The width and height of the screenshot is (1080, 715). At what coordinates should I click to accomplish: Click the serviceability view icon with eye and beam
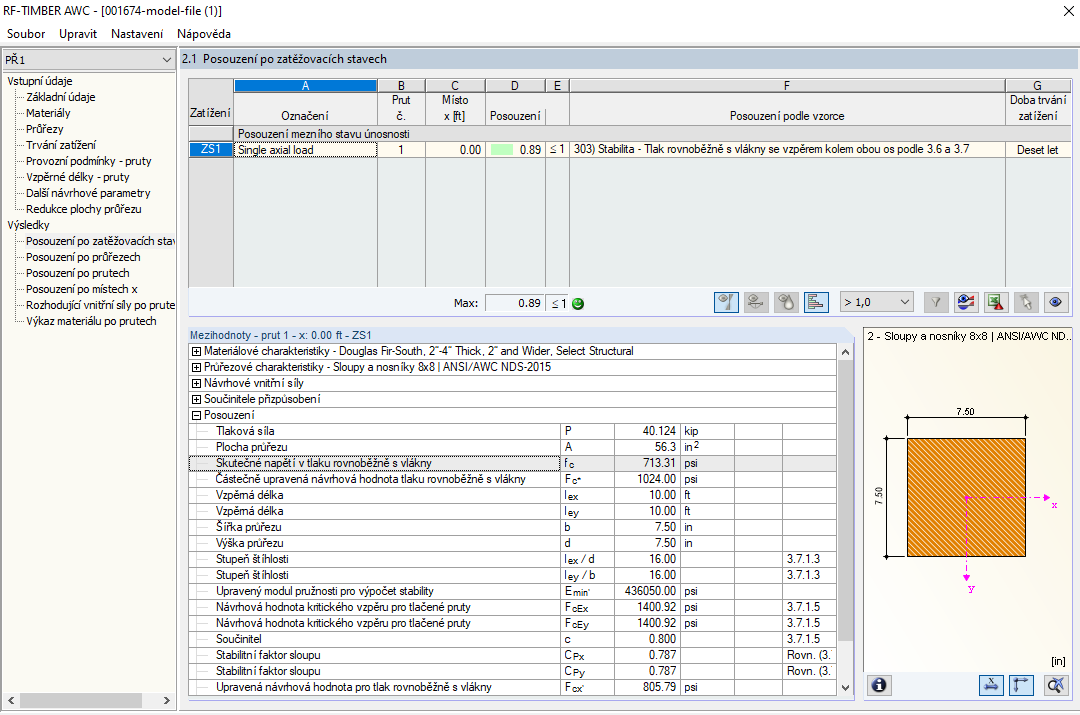[756, 302]
